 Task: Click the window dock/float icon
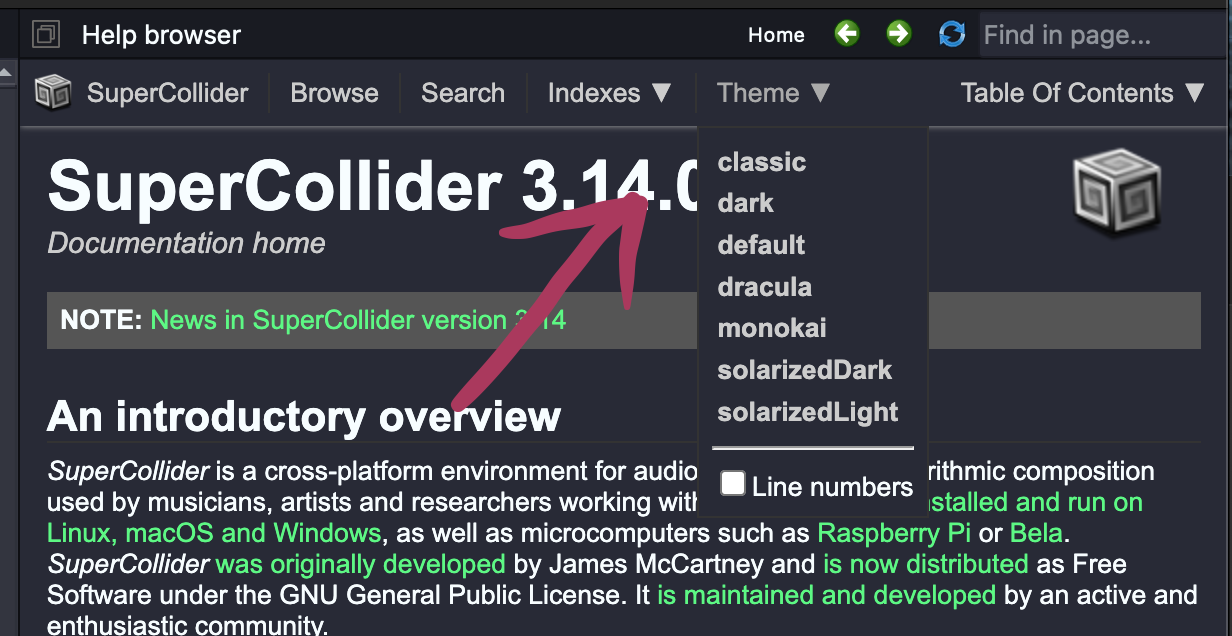(x=46, y=35)
